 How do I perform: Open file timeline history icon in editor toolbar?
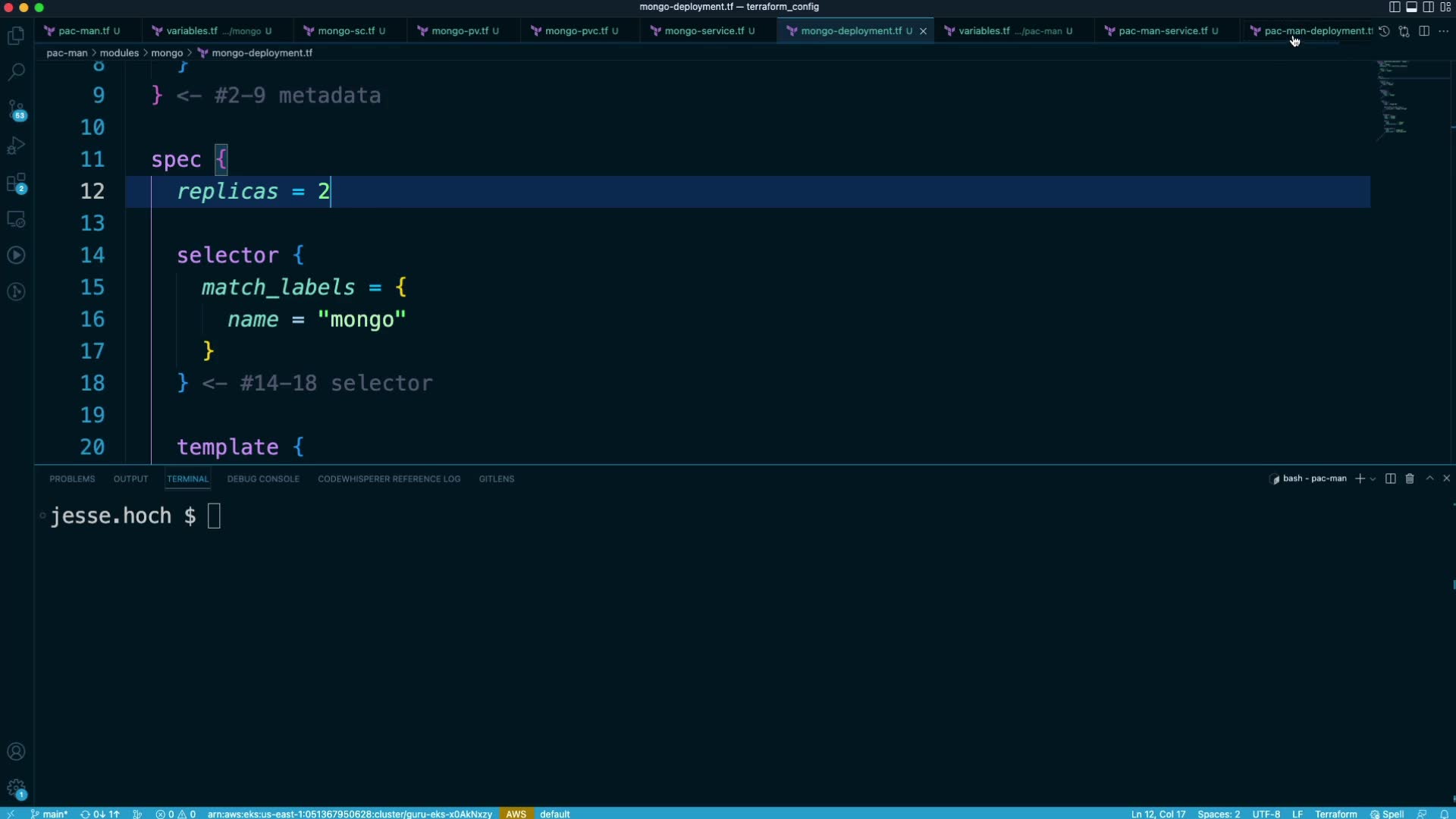(1384, 31)
